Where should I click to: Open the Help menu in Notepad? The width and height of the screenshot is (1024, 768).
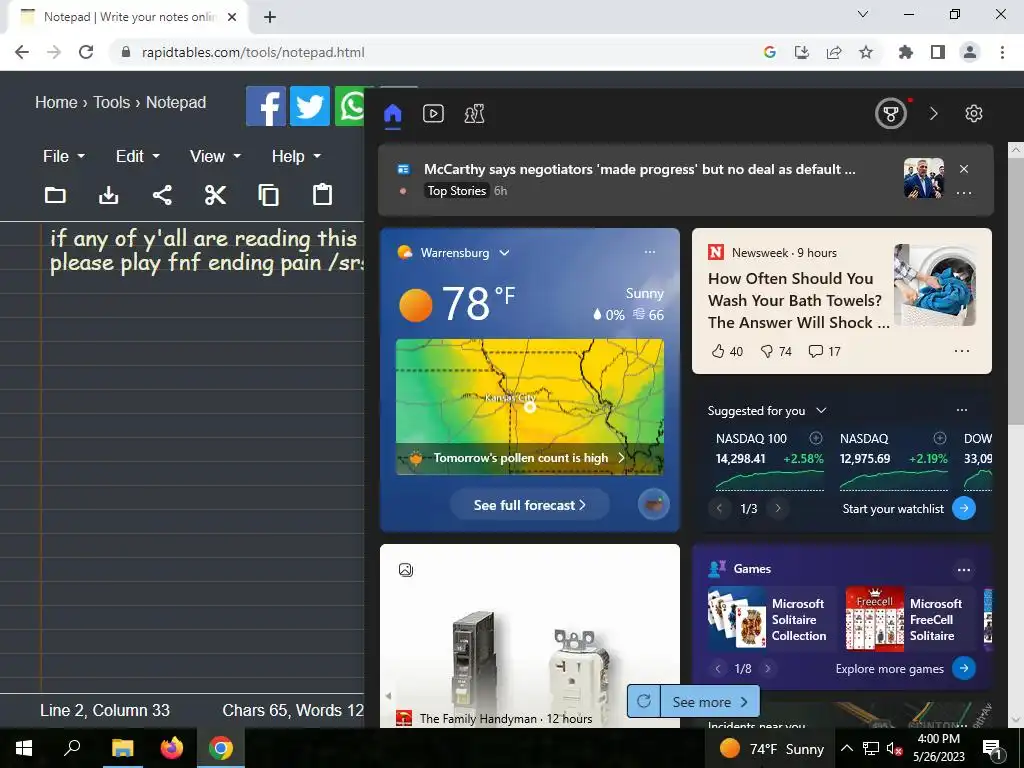(296, 157)
